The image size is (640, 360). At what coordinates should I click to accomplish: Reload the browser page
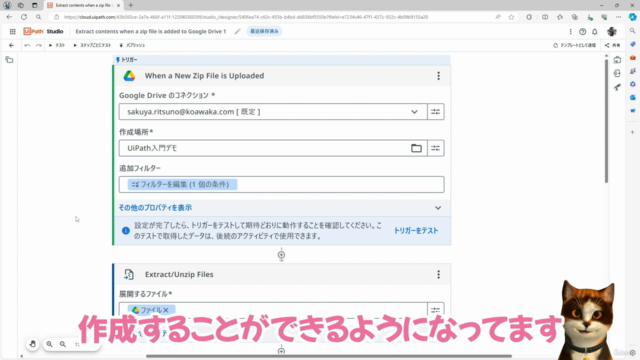pyautogui.click(x=24, y=17)
